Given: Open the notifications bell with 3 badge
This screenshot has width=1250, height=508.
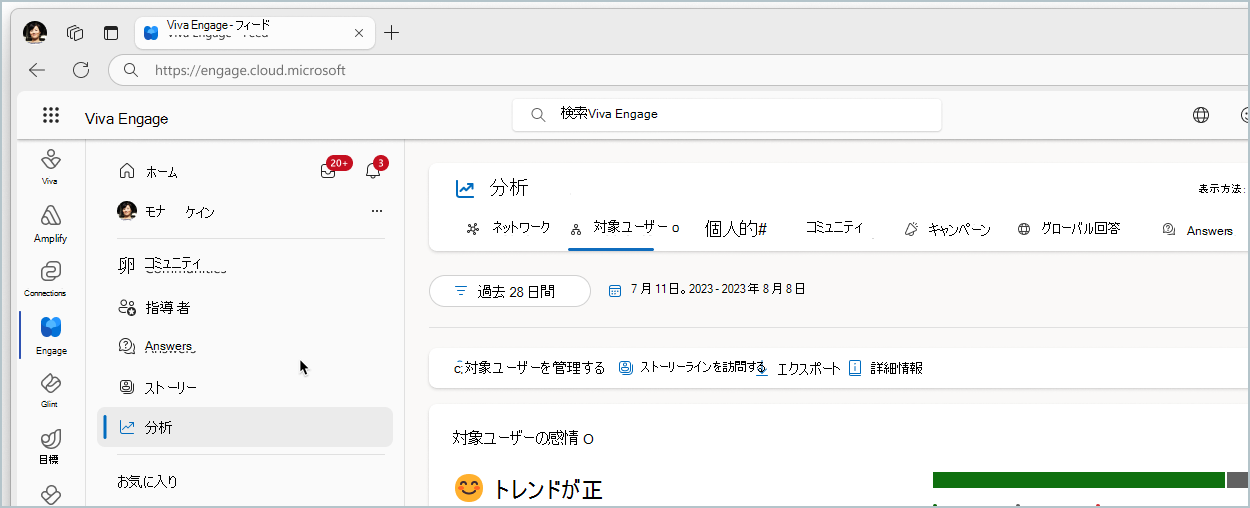Looking at the screenshot, I should click(x=373, y=171).
